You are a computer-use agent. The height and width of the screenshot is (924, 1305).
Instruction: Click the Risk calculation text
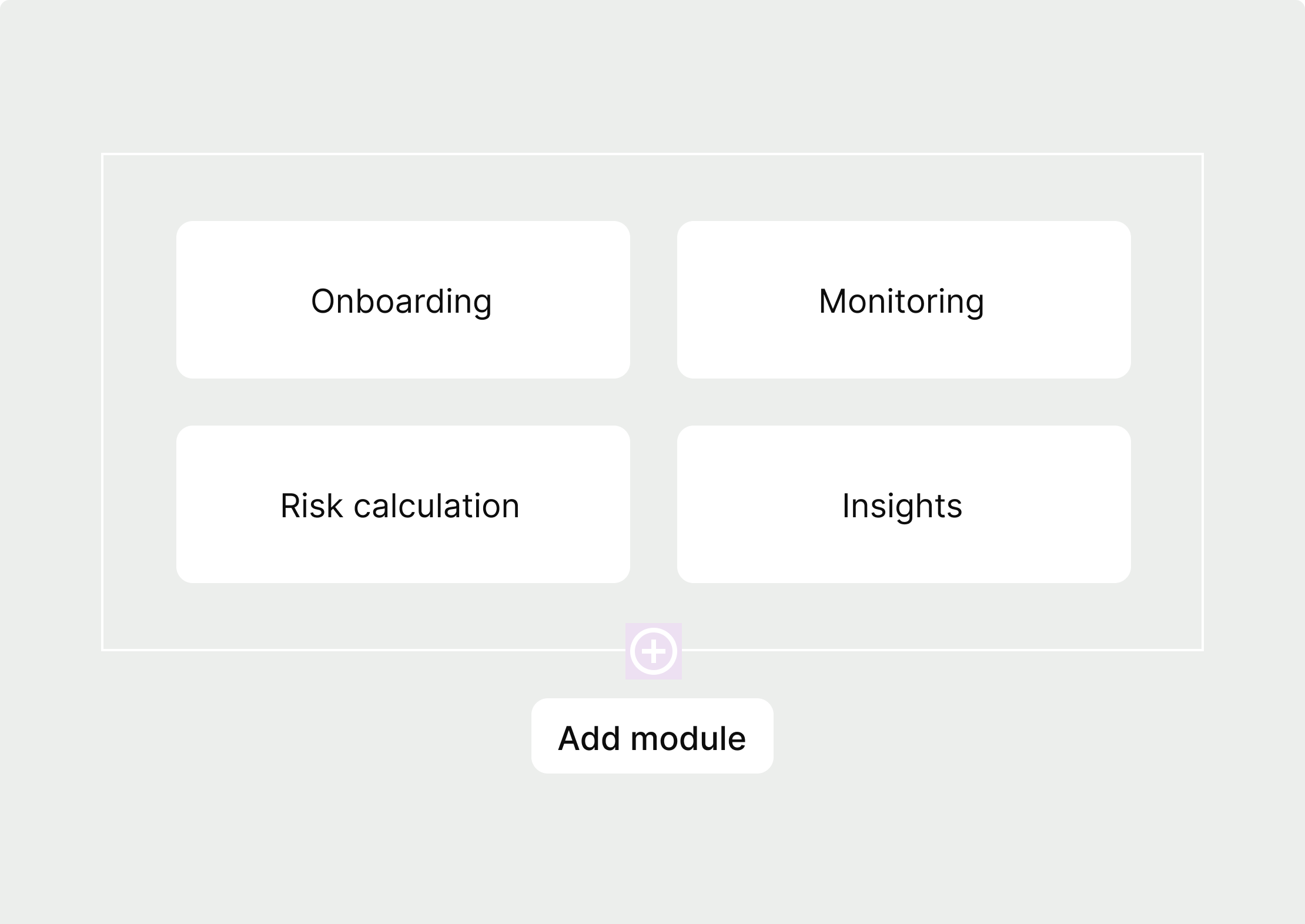[400, 505]
